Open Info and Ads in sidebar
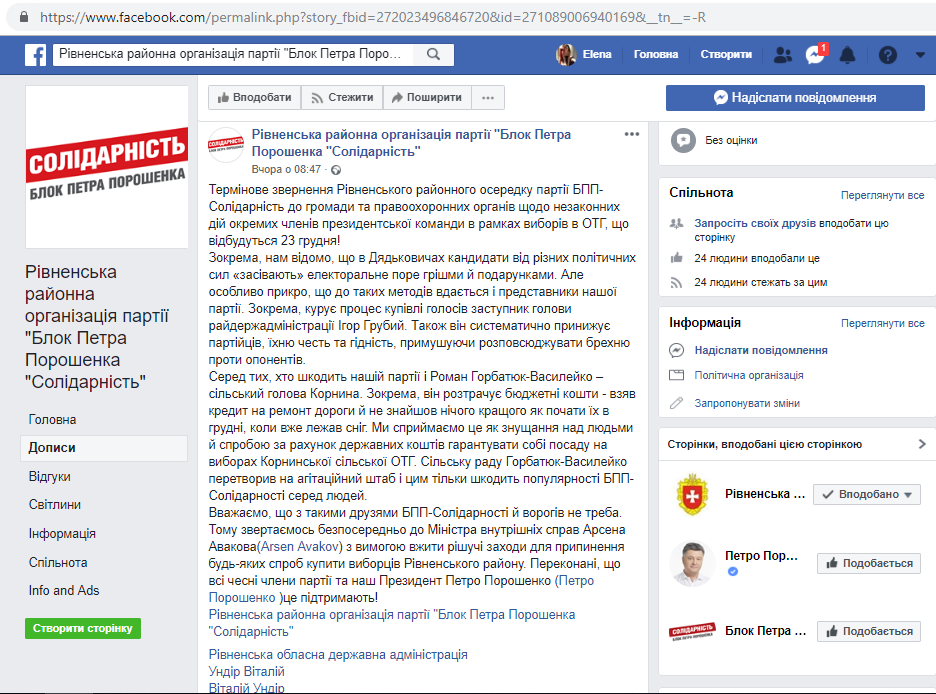This screenshot has width=936, height=694. tap(64, 590)
